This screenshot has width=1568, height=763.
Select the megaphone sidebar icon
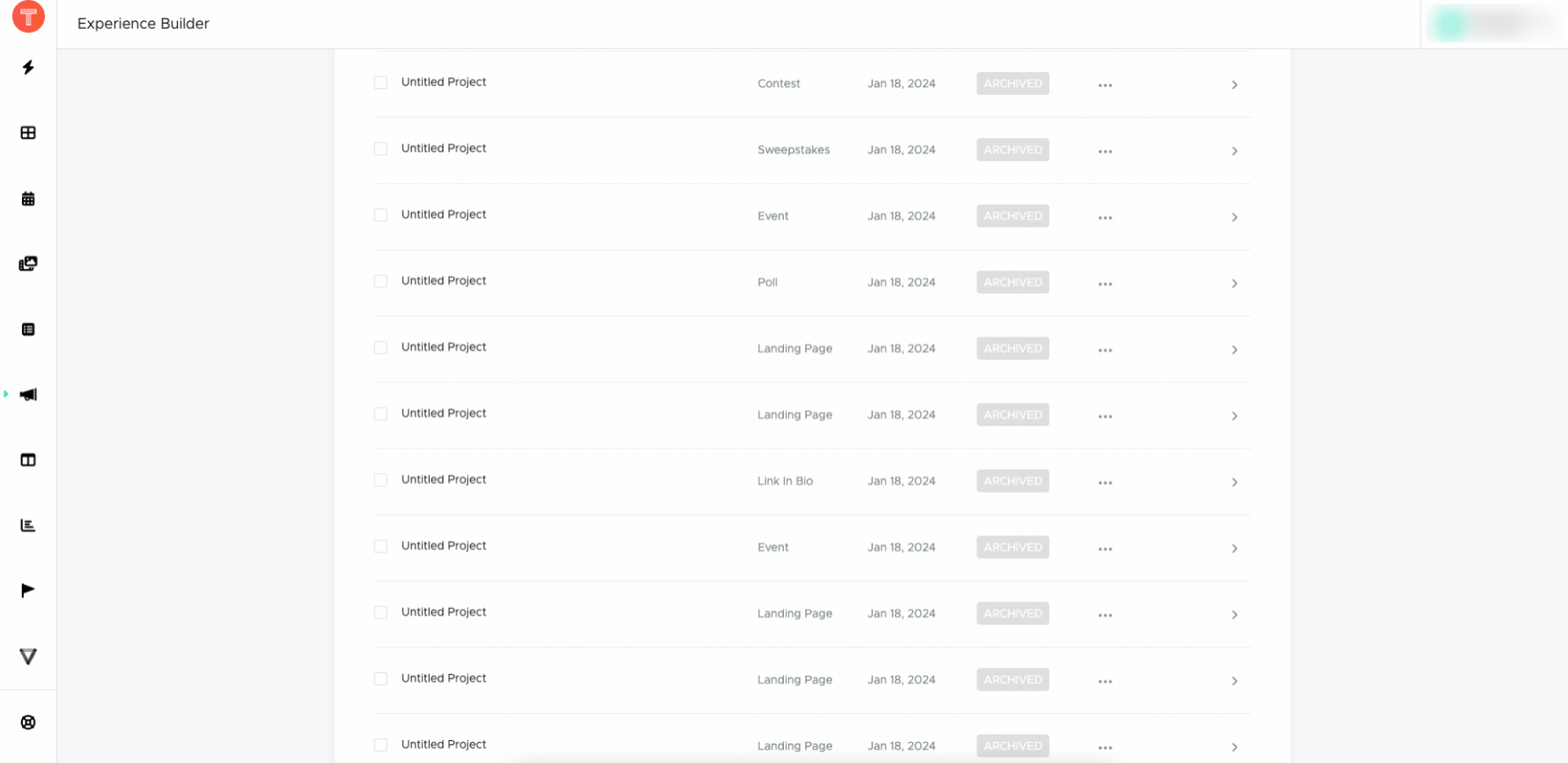pos(28,394)
